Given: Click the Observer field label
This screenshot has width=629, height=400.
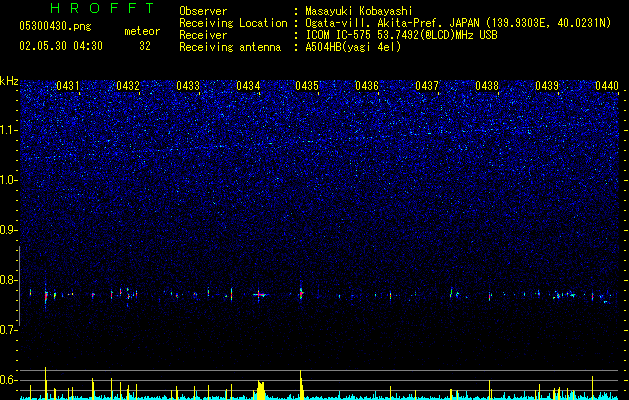Looking at the screenshot, I should tap(203, 11).
